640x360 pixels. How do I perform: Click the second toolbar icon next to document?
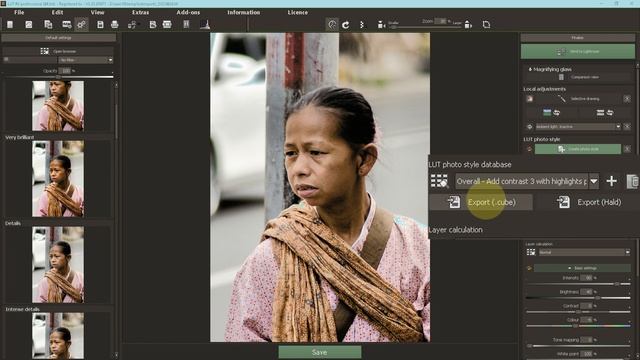(x=29, y=24)
